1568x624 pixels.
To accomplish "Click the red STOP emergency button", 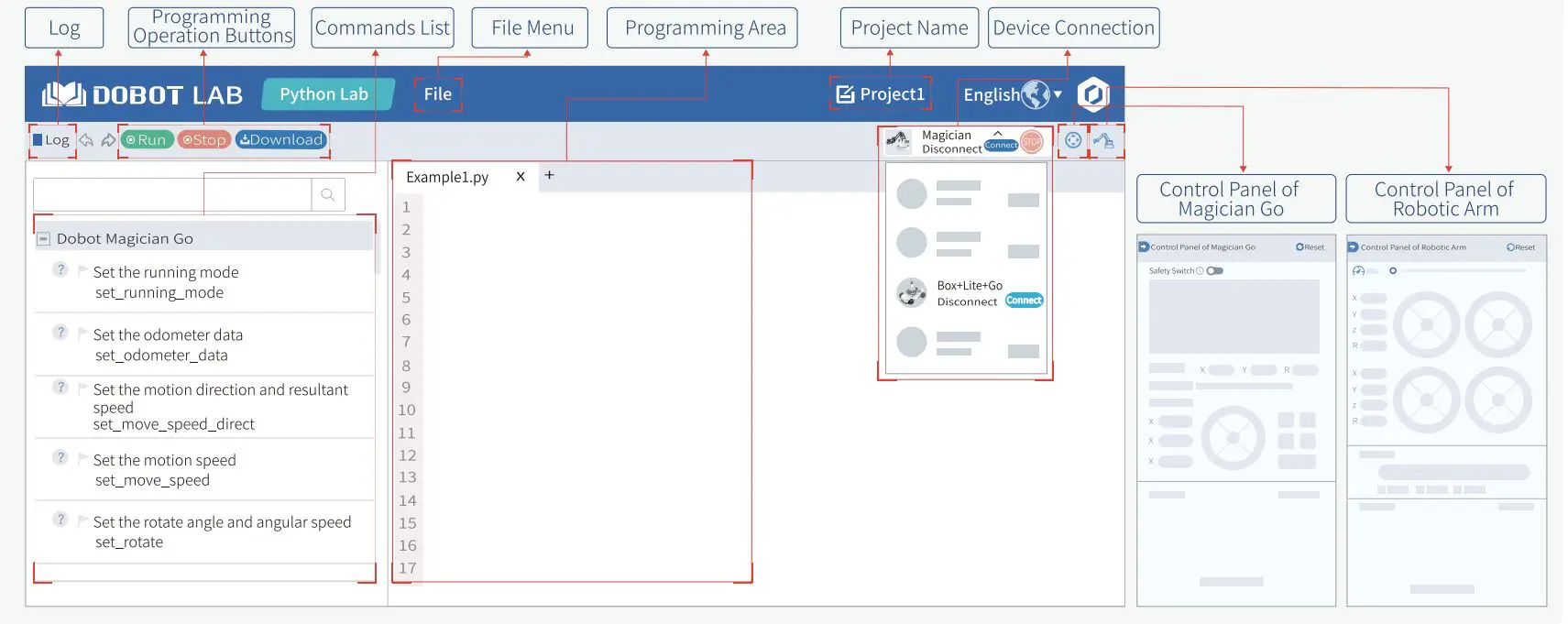I will (1032, 141).
